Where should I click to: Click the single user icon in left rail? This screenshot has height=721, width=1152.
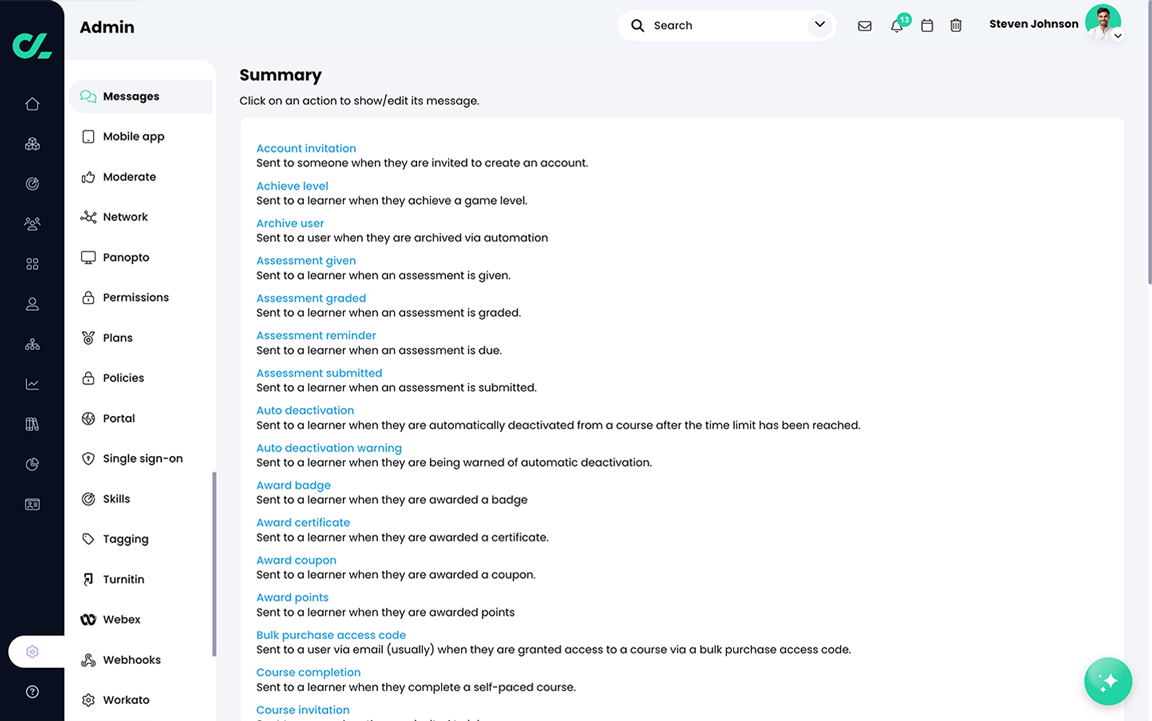pos(32,304)
